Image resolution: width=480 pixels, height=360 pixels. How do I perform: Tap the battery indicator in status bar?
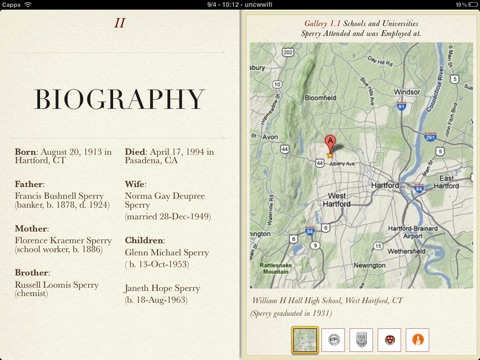point(473,5)
